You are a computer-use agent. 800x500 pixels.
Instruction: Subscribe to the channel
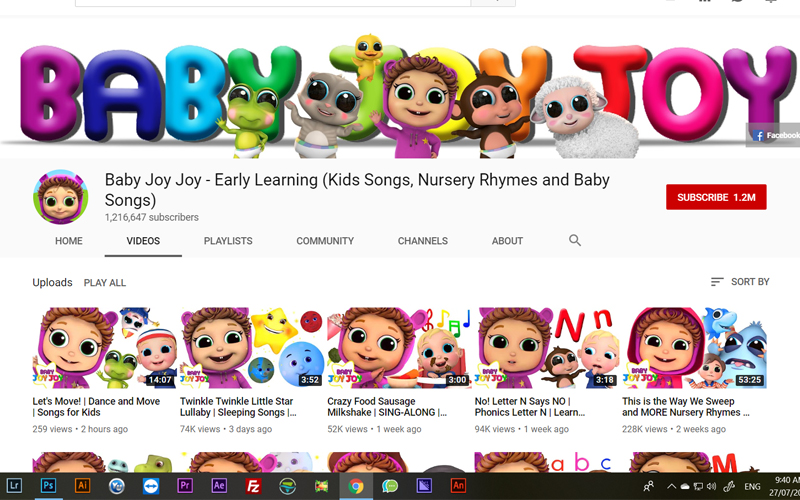tap(716, 197)
